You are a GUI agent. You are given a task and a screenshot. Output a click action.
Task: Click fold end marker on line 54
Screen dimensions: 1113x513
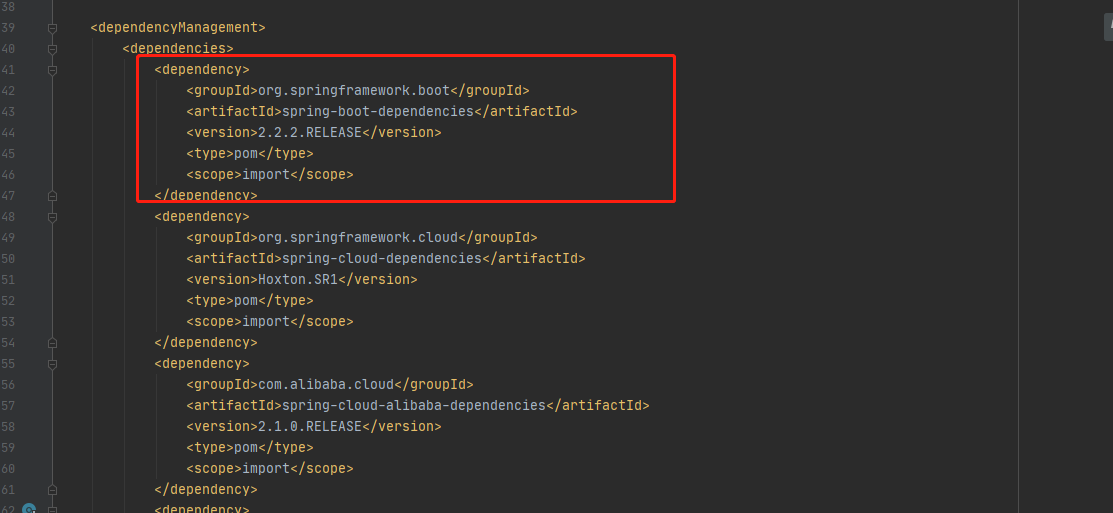click(52, 343)
